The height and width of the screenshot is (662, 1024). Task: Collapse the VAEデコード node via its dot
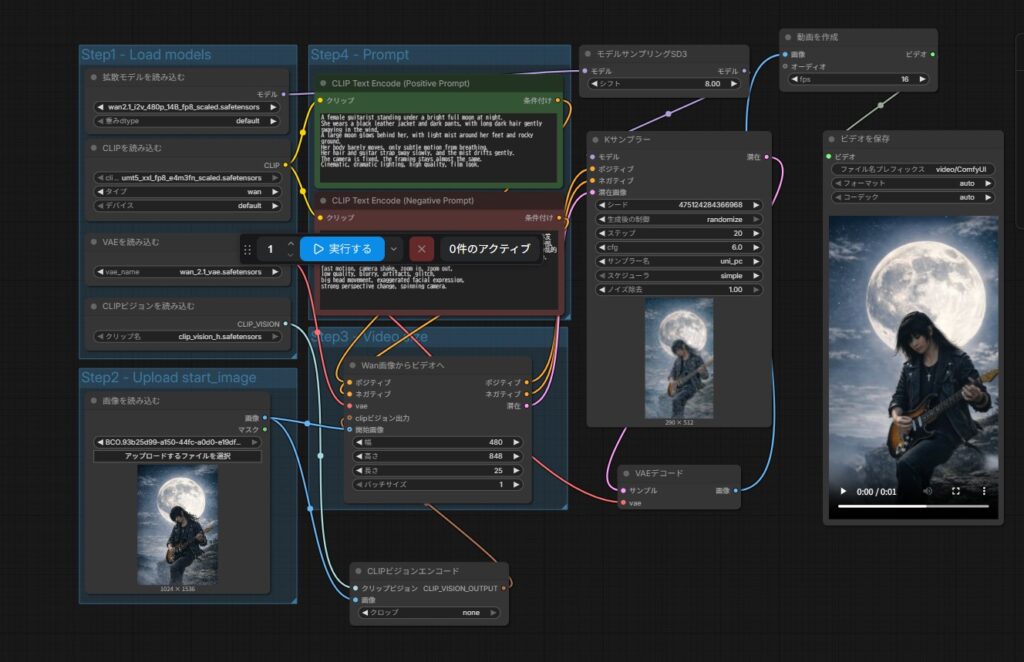click(626, 473)
